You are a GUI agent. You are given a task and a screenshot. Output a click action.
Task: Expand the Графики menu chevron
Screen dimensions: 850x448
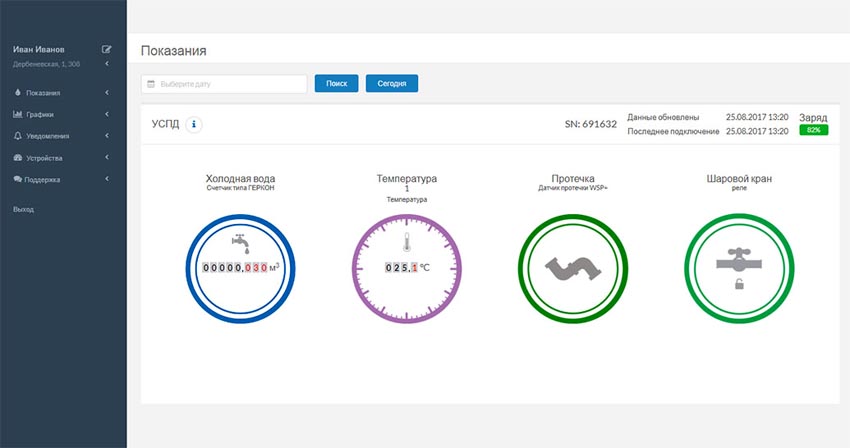tap(107, 114)
